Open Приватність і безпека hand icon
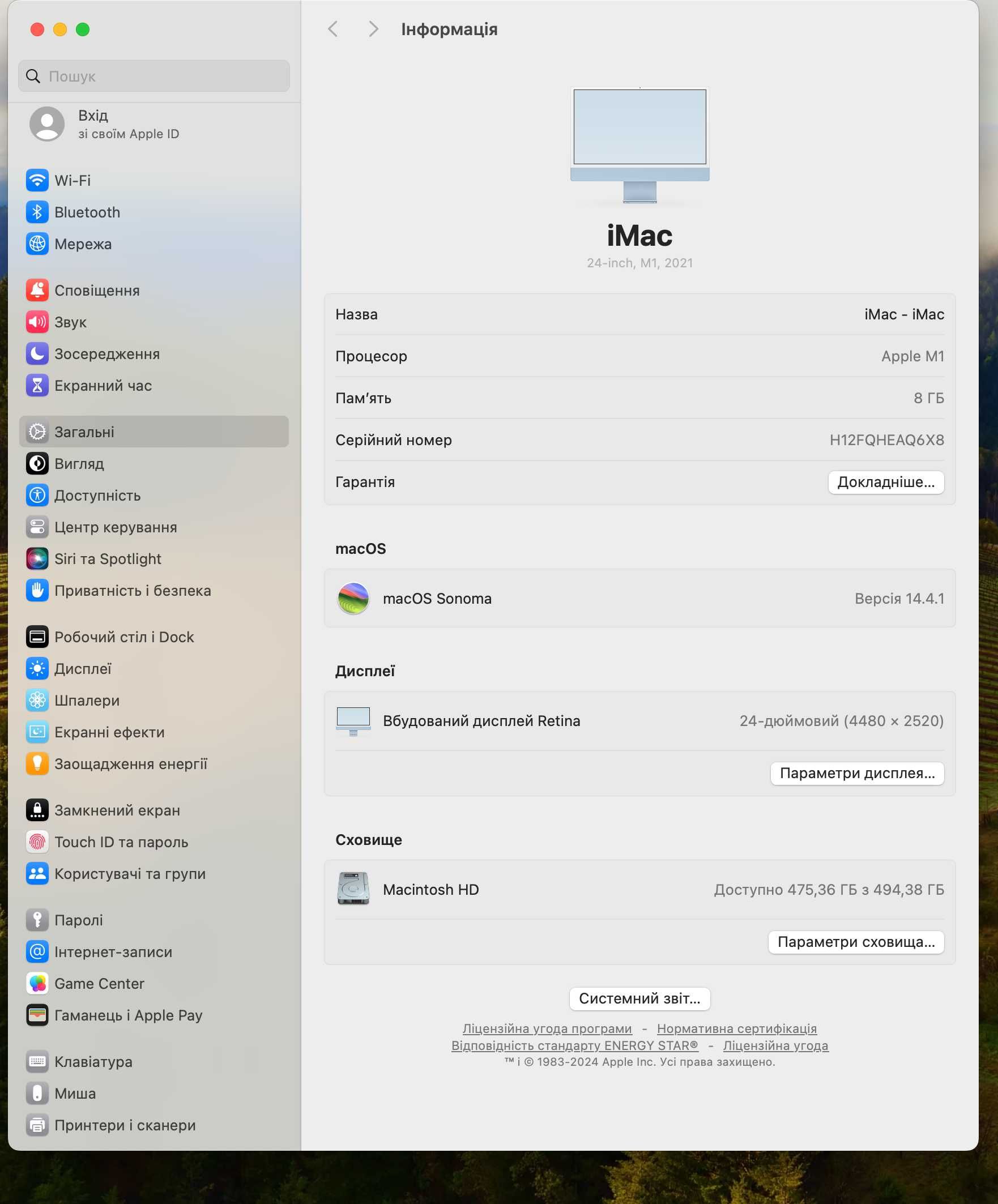Image resolution: width=998 pixels, height=1204 pixels. [37, 591]
